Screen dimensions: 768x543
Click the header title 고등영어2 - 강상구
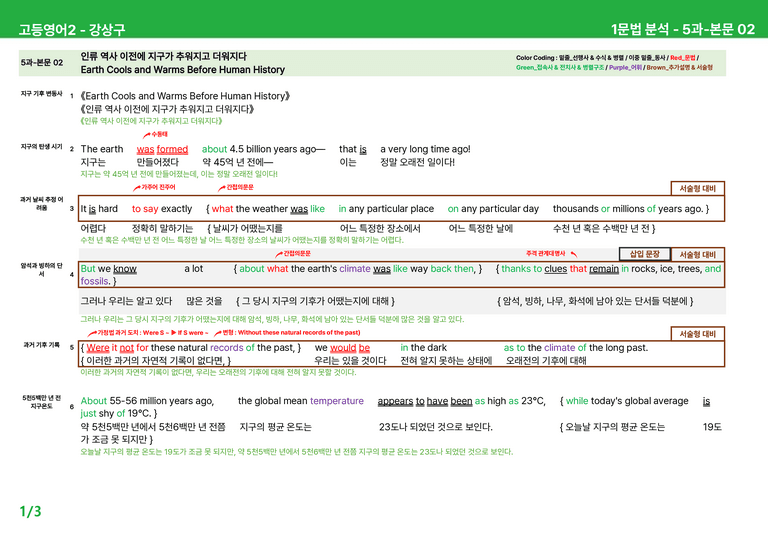72,29
